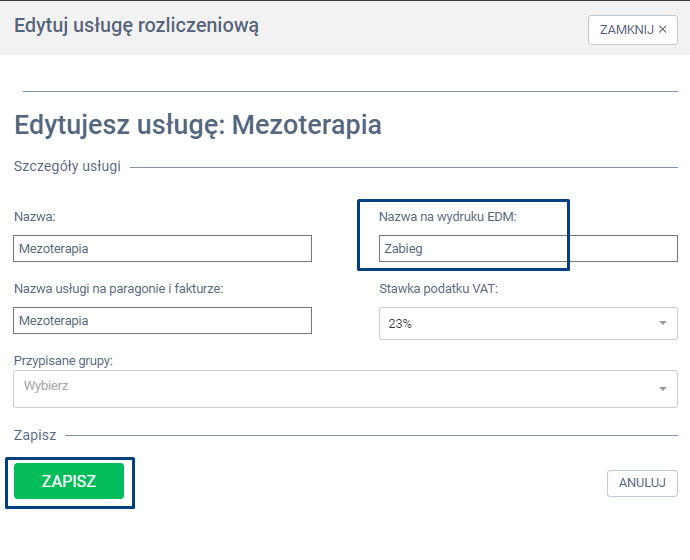Cancel editing with the ANULUJ button
Image resolution: width=690 pixels, height=560 pixels.
pyautogui.click(x=641, y=482)
